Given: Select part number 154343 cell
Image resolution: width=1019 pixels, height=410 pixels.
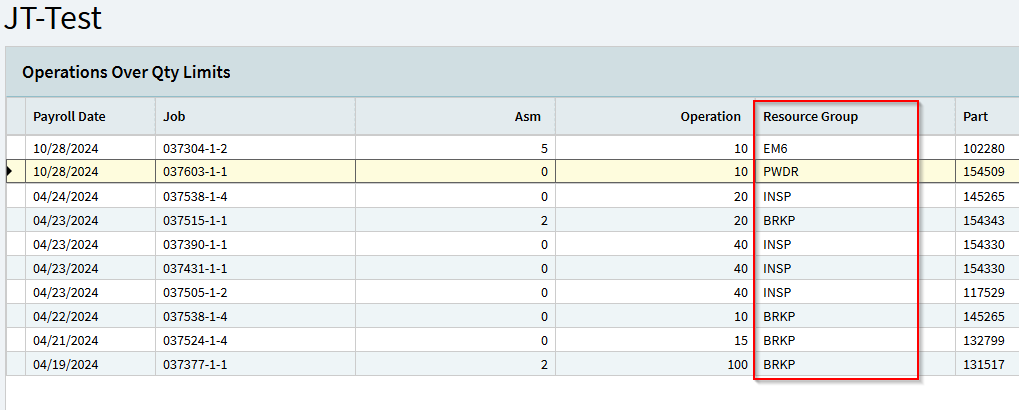Looking at the screenshot, I should [x=987, y=220].
